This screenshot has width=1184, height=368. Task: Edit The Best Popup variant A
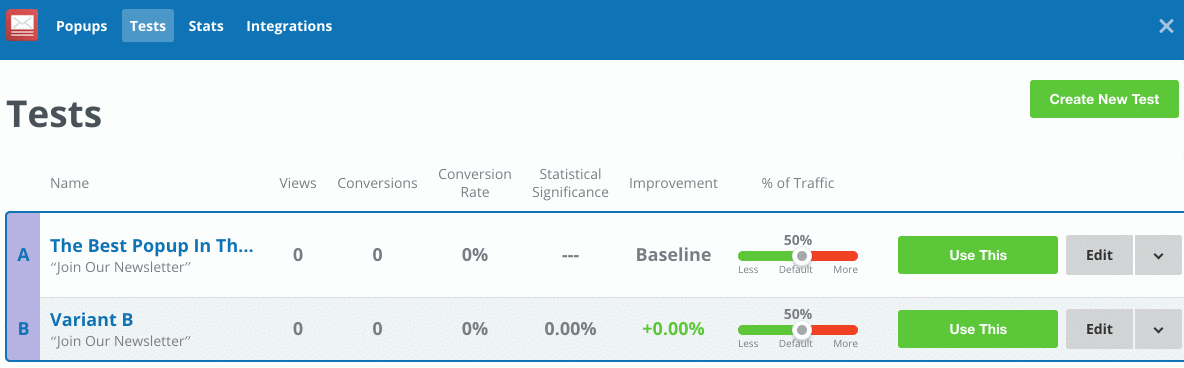click(1099, 255)
